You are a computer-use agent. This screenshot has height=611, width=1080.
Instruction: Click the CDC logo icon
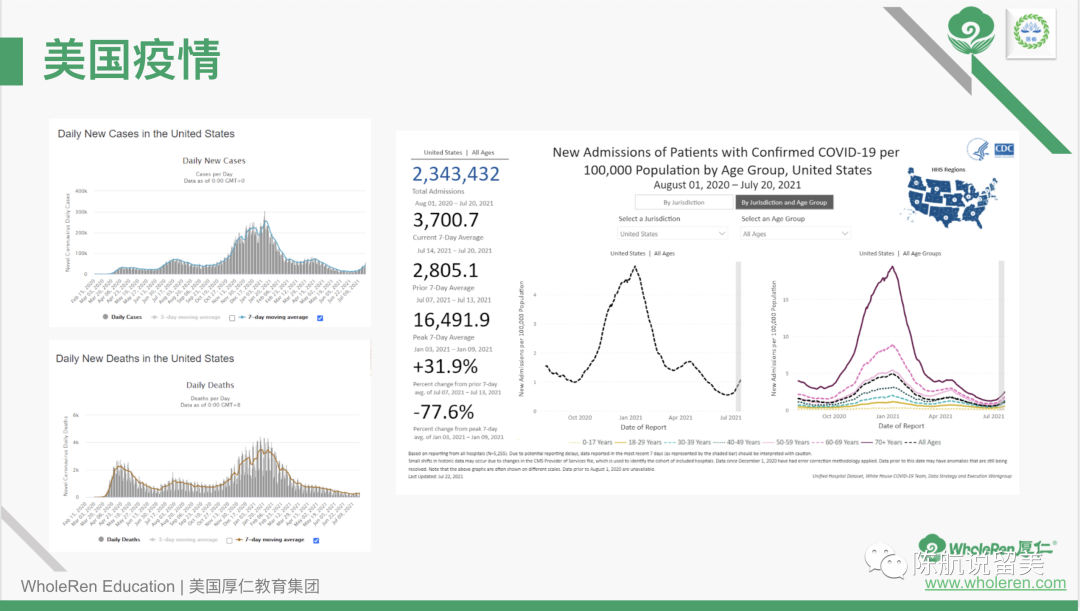[x=1004, y=149]
